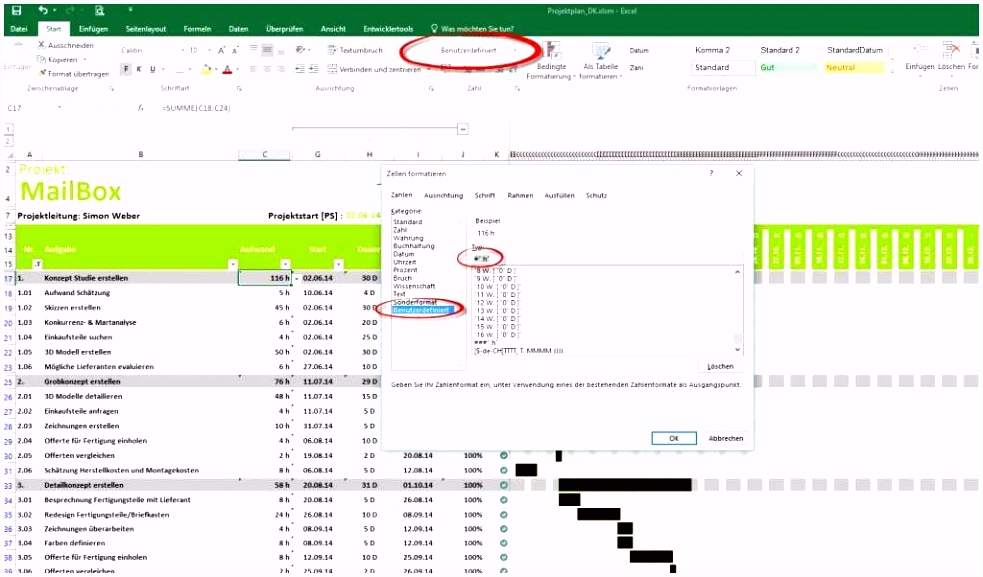This screenshot has width=983, height=577.
Task: Apply the red font color A
Action: tap(227, 69)
